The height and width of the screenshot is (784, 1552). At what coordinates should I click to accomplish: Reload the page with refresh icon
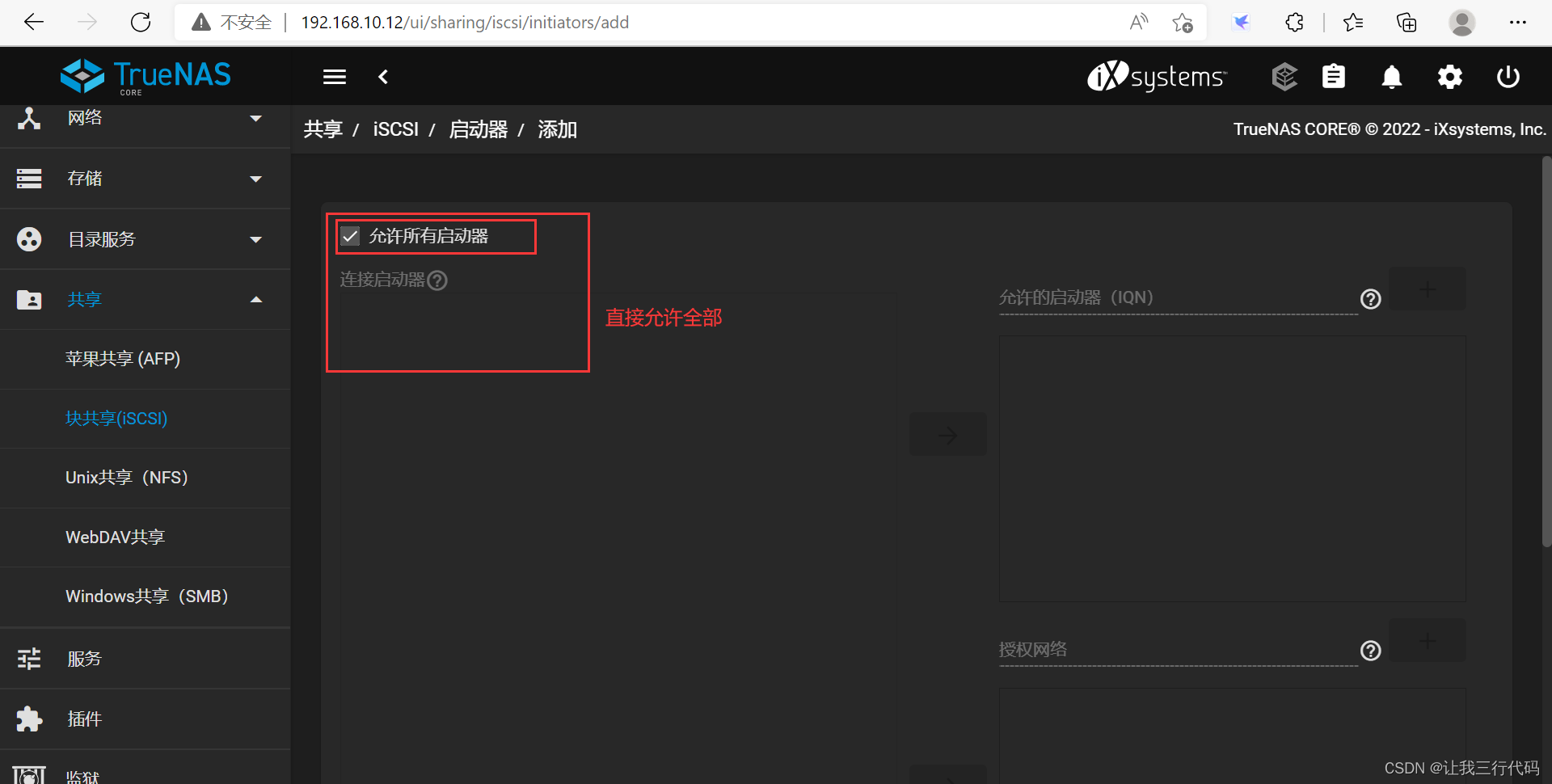coord(141,23)
